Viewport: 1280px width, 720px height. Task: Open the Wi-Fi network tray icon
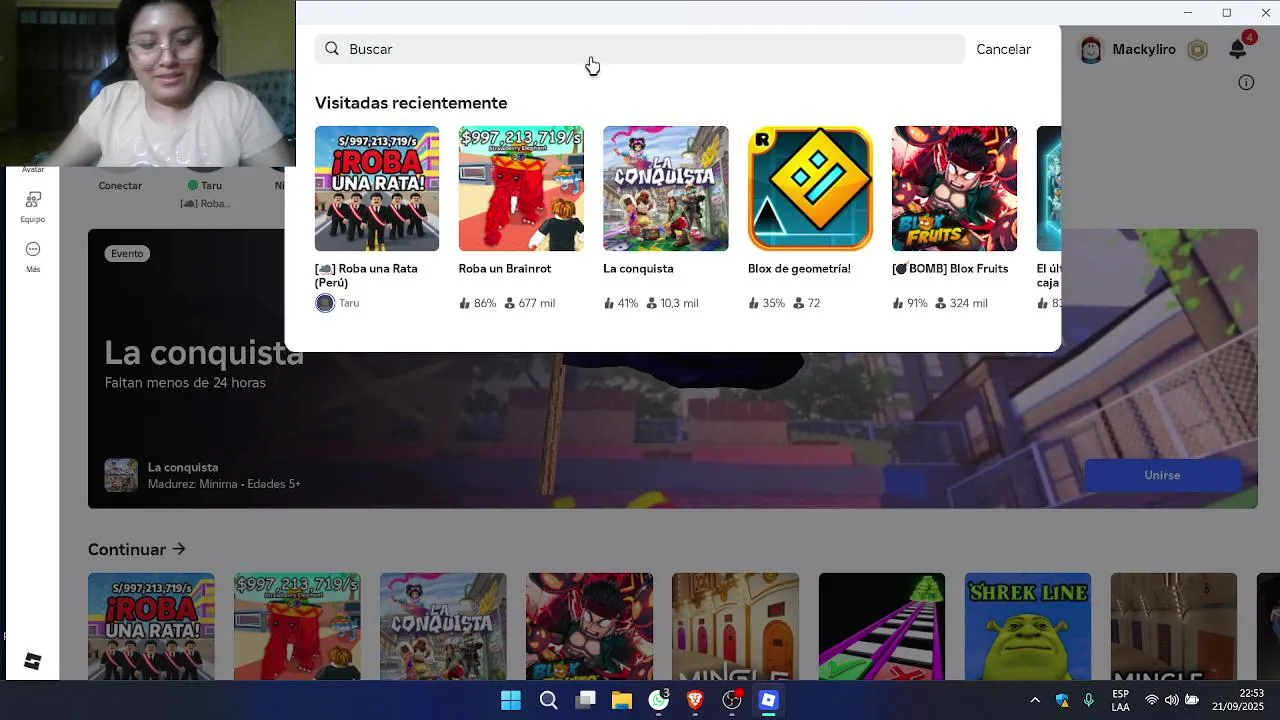coord(1152,700)
